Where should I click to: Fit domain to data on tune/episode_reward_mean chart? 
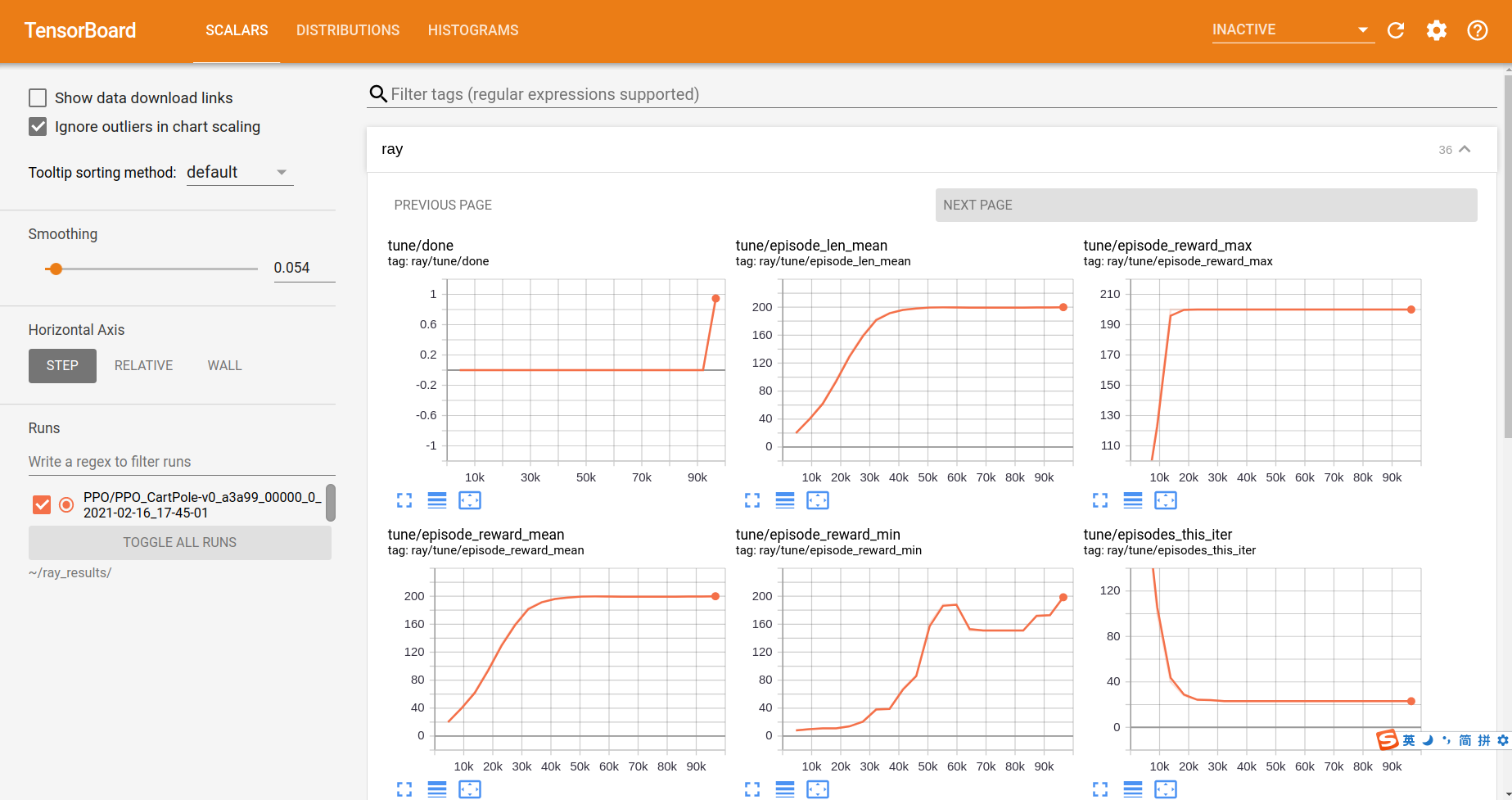(x=470, y=789)
